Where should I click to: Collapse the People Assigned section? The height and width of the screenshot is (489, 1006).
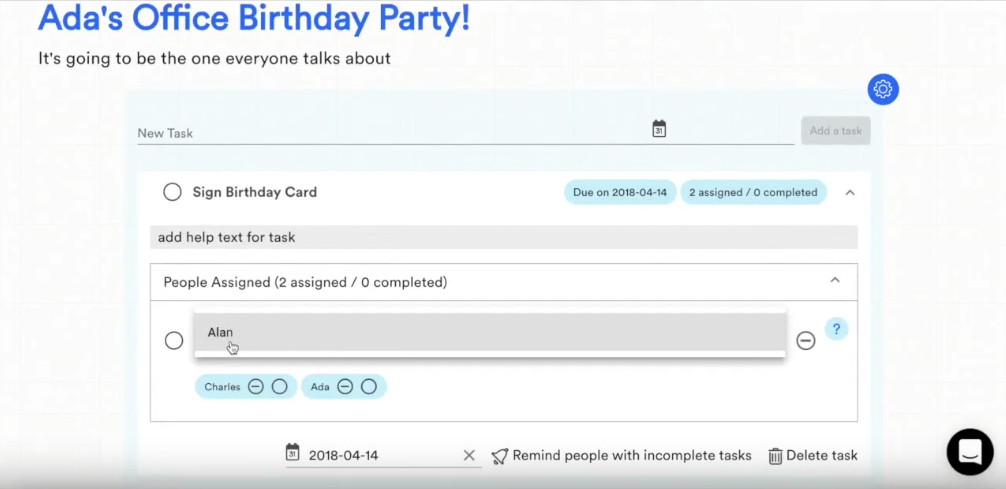tap(835, 280)
